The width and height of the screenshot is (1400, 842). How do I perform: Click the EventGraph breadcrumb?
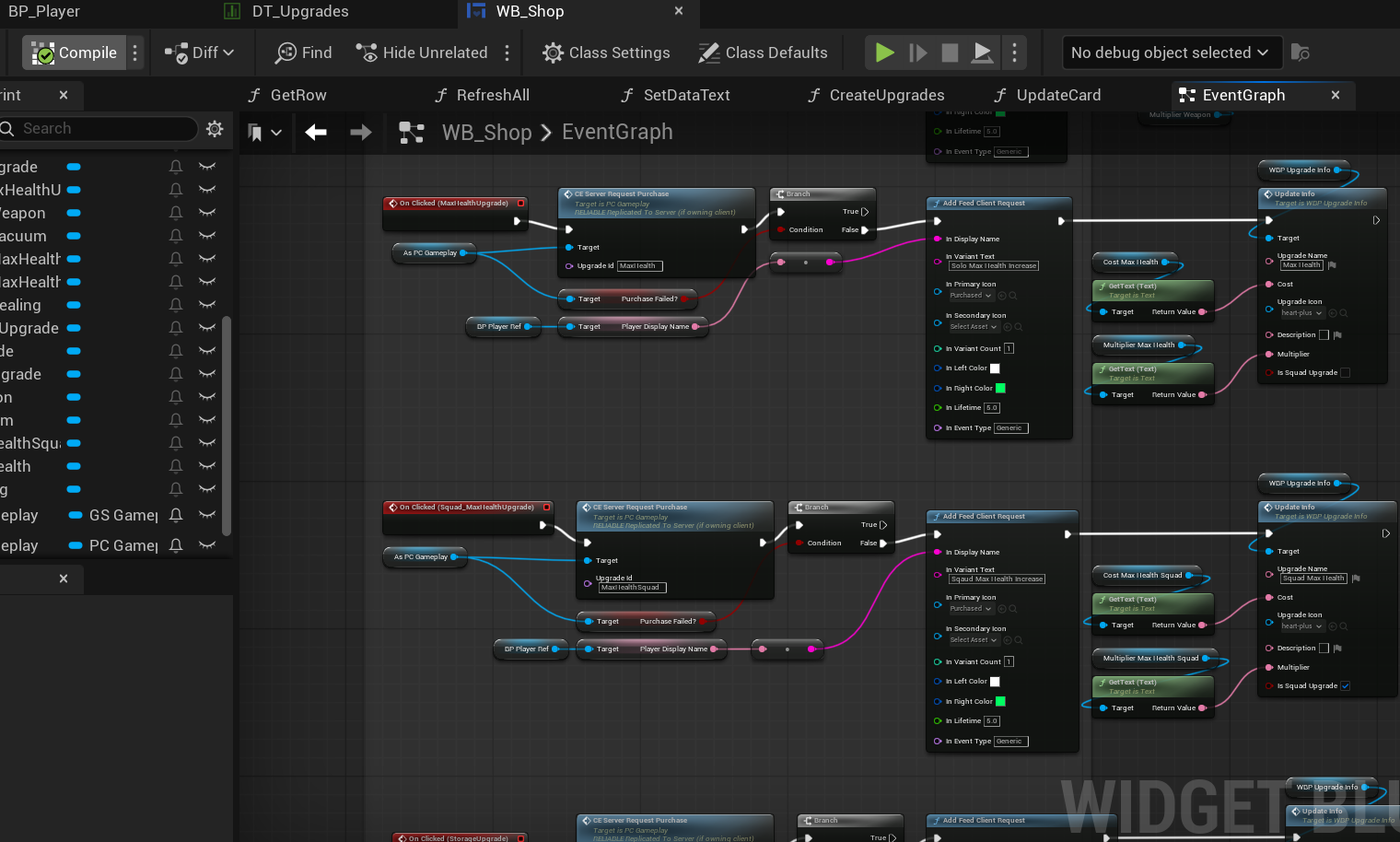[617, 132]
